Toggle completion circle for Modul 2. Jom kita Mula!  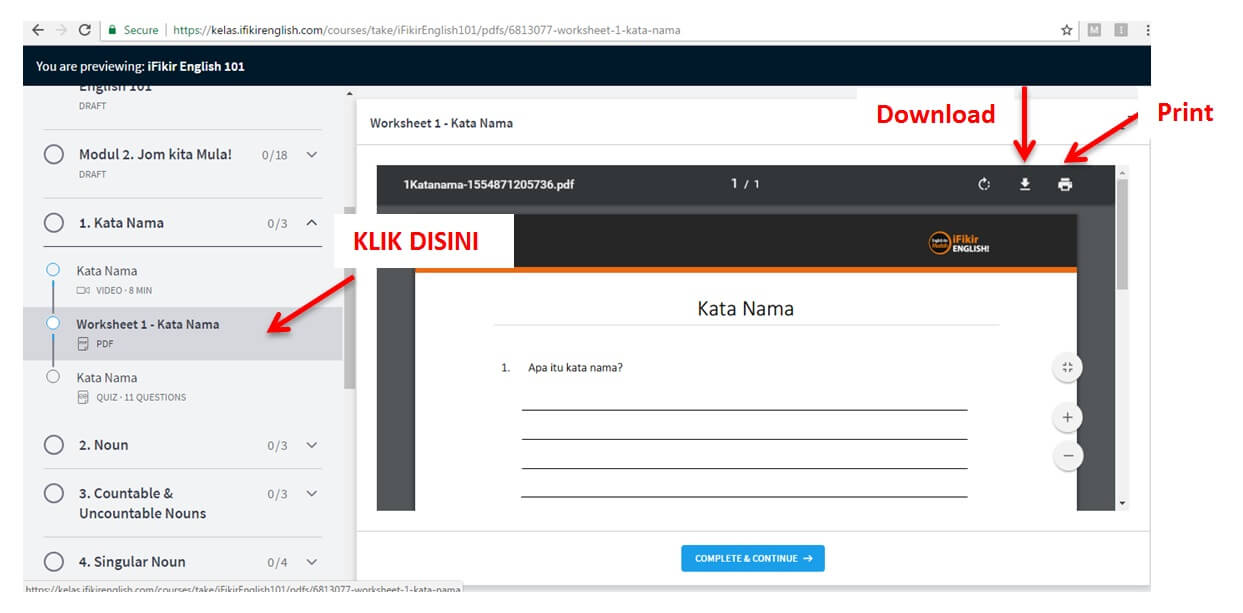pyautogui.click(x=54, y=155)
